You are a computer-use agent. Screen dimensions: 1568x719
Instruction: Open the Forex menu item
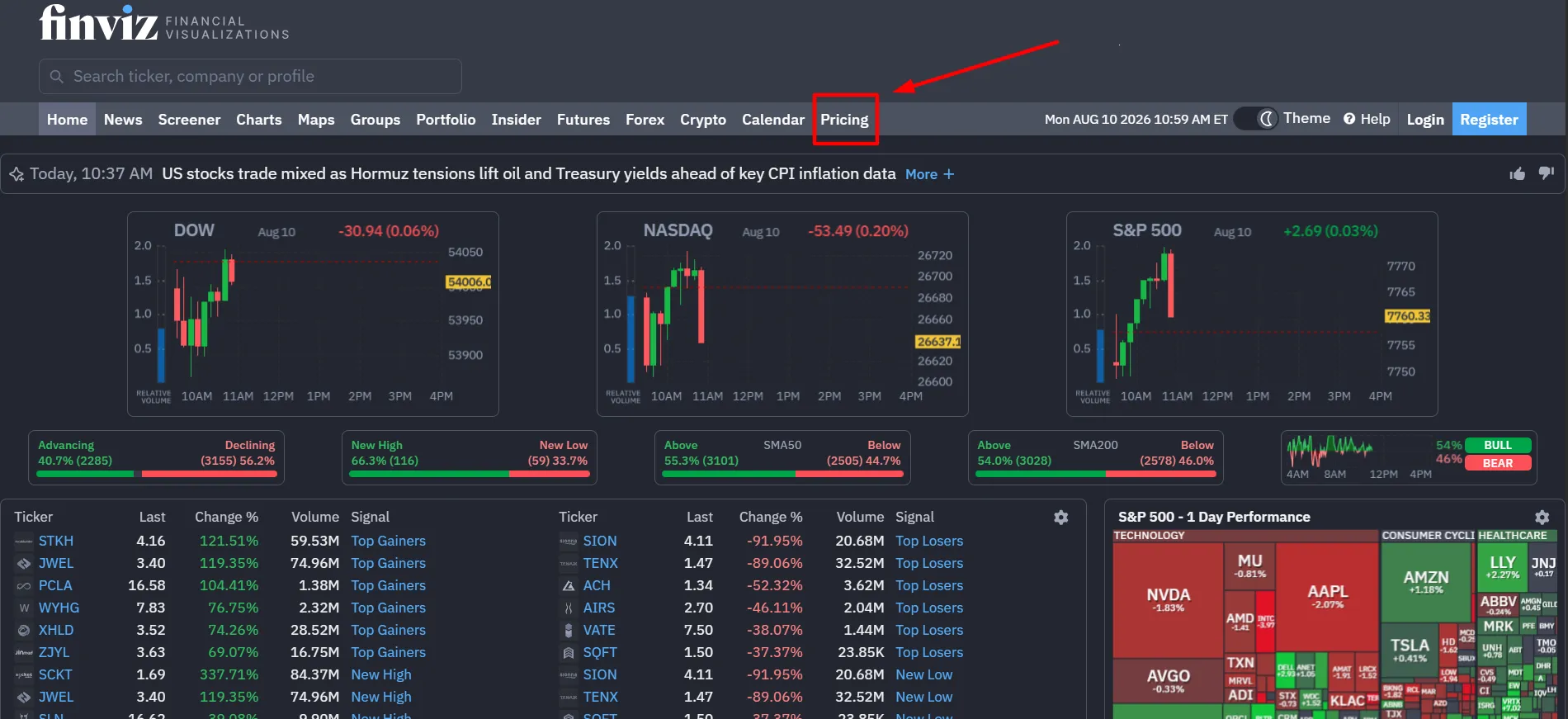(x=645, y=119)
